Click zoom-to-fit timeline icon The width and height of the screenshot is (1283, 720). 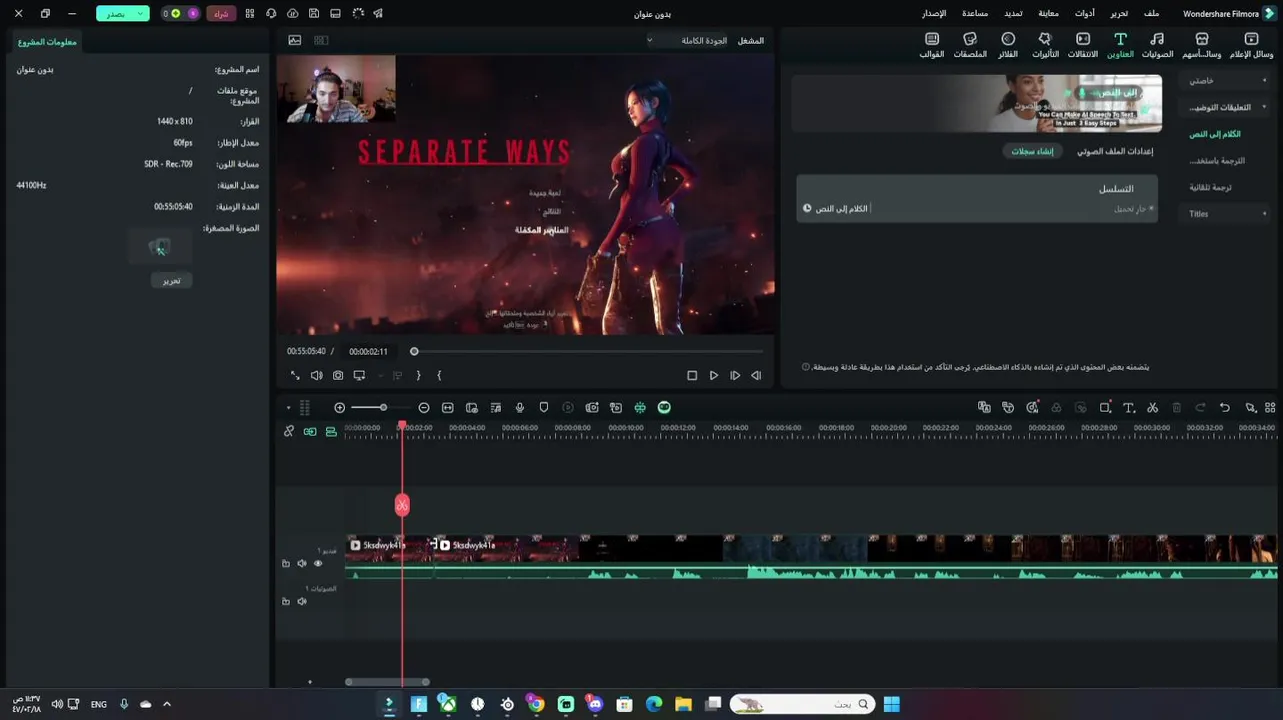(448, 408)
